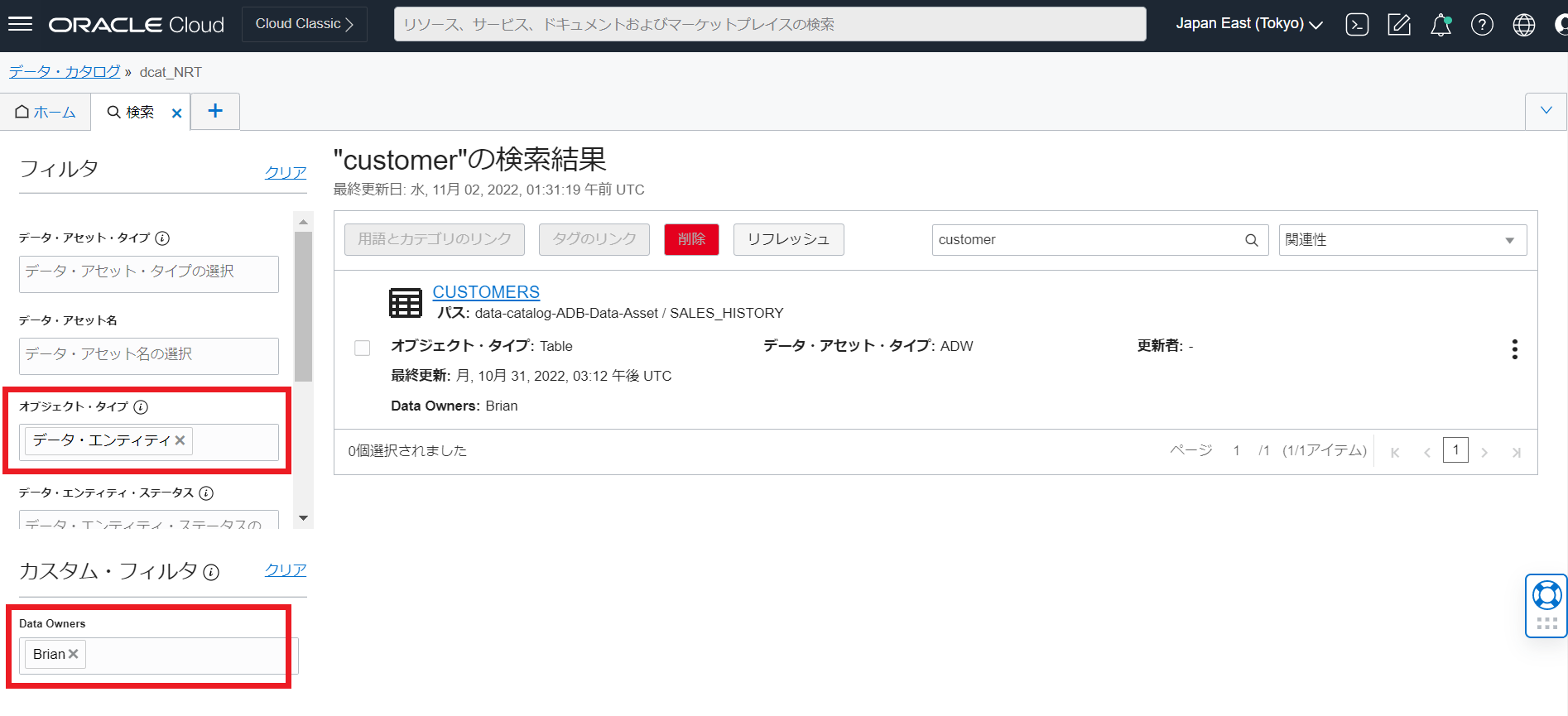Open the help question mark icon
This screenshot has width=1568, height=716.
coord(1482,25)
